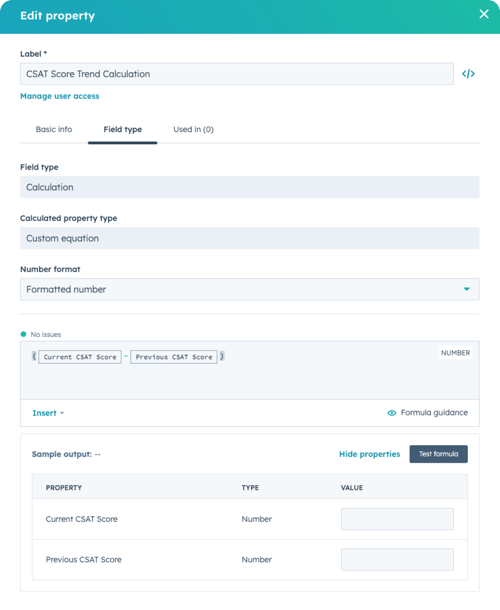Click the Previous CSAT Score value field
The height and width of the screenshot is (610, 500).
pyautogui.click(x=397, y=559)
